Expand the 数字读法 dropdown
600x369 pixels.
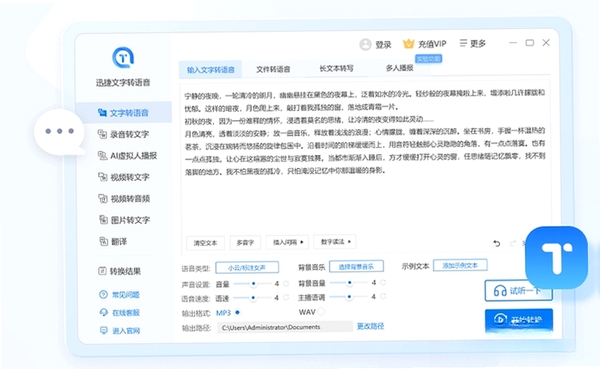coord(335,242)
